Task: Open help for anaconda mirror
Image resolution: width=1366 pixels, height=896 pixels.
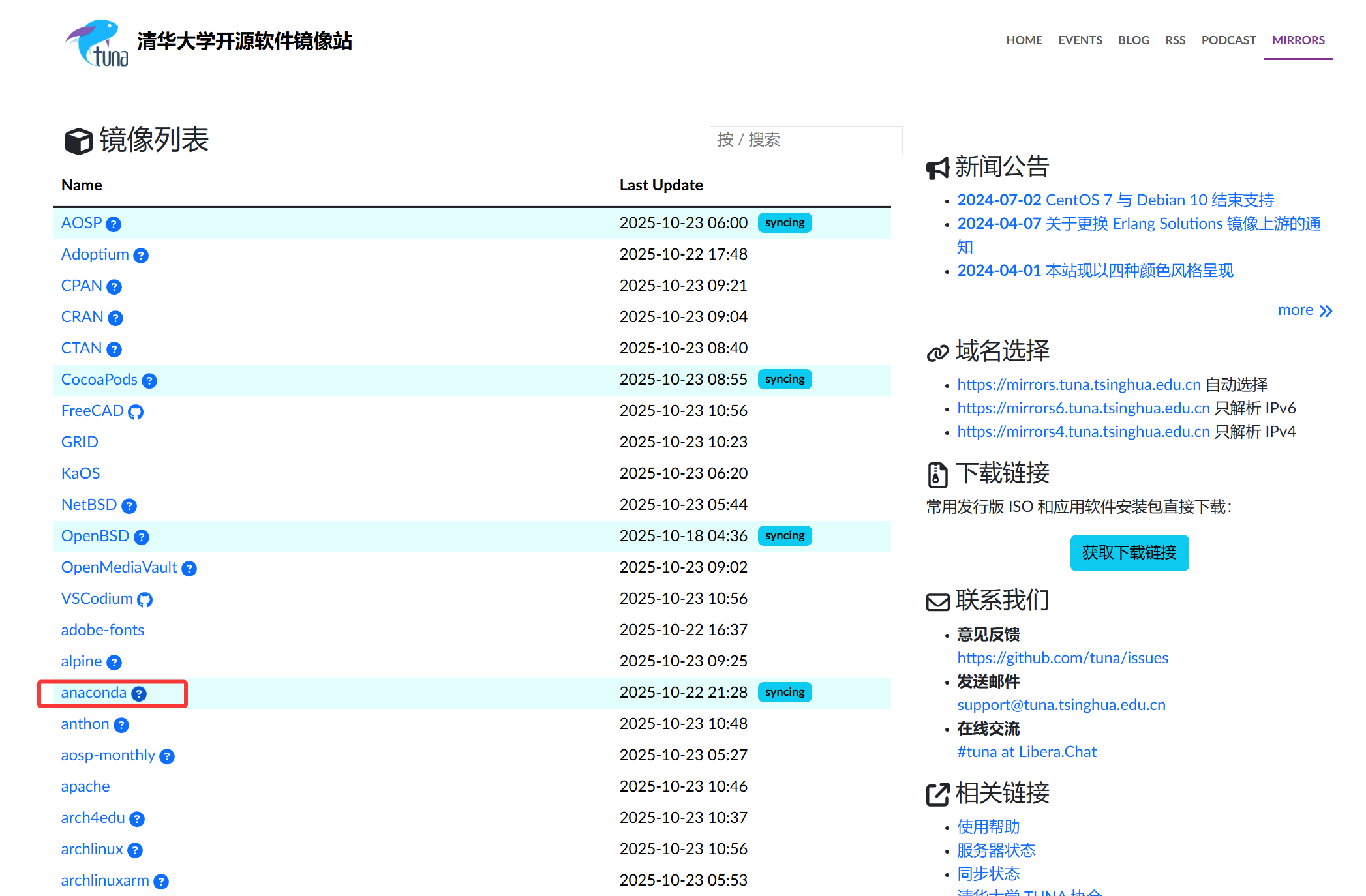Action: 139,694
